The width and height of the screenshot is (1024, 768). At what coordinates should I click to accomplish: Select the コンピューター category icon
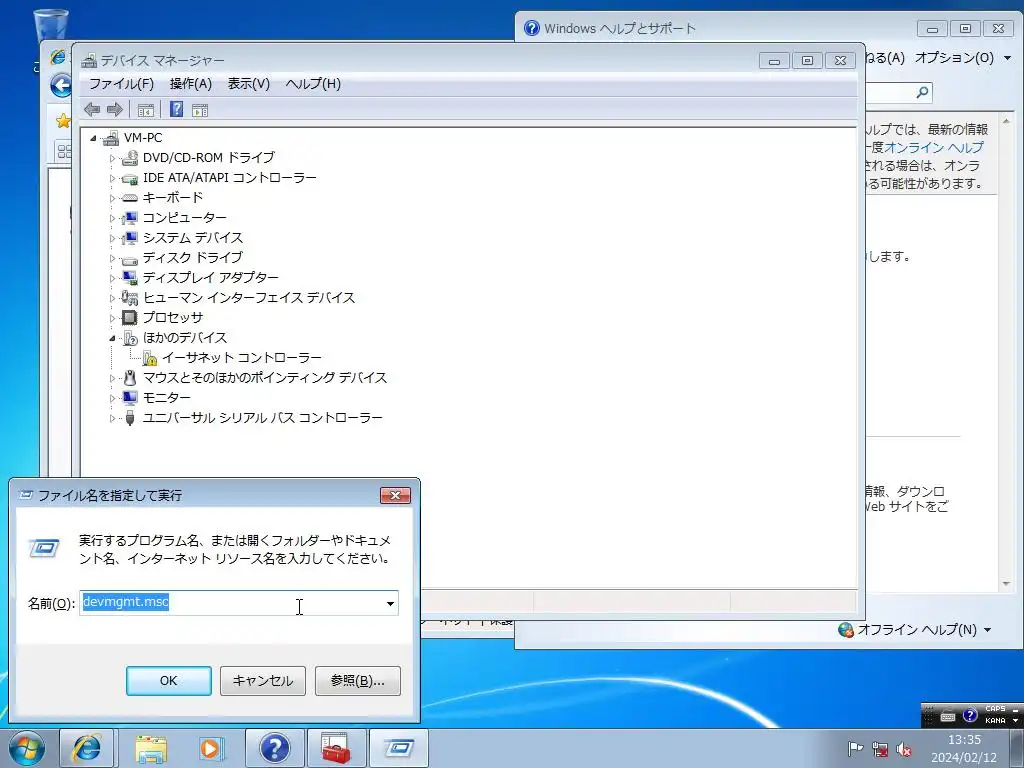coord(130,217)
